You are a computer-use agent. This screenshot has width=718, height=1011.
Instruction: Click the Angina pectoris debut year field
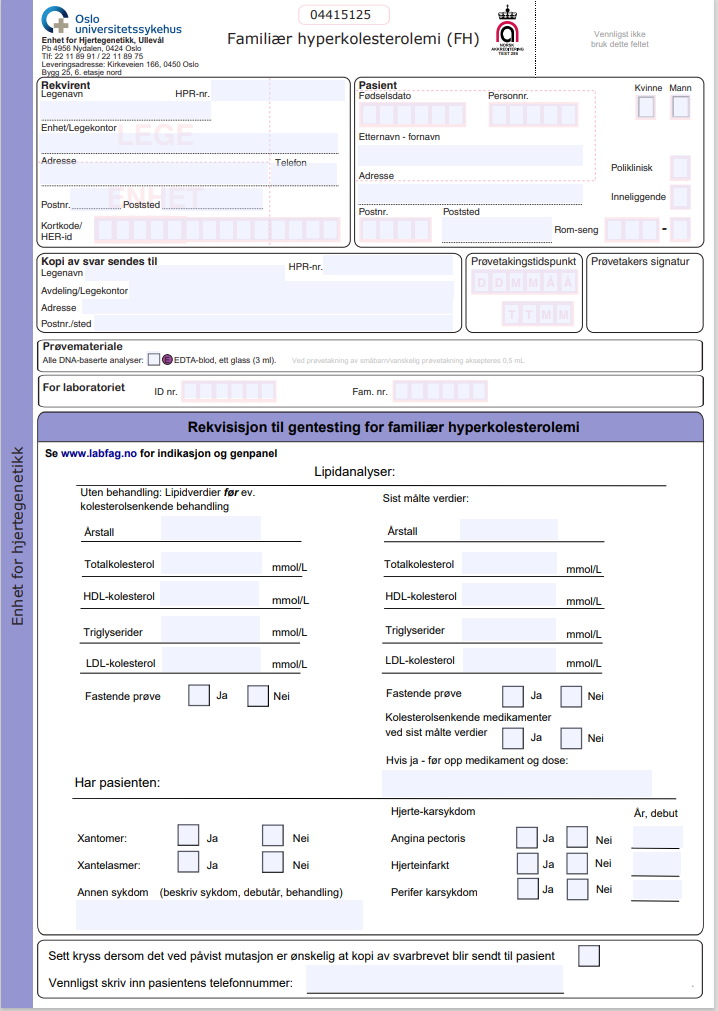tap(657, 838)
